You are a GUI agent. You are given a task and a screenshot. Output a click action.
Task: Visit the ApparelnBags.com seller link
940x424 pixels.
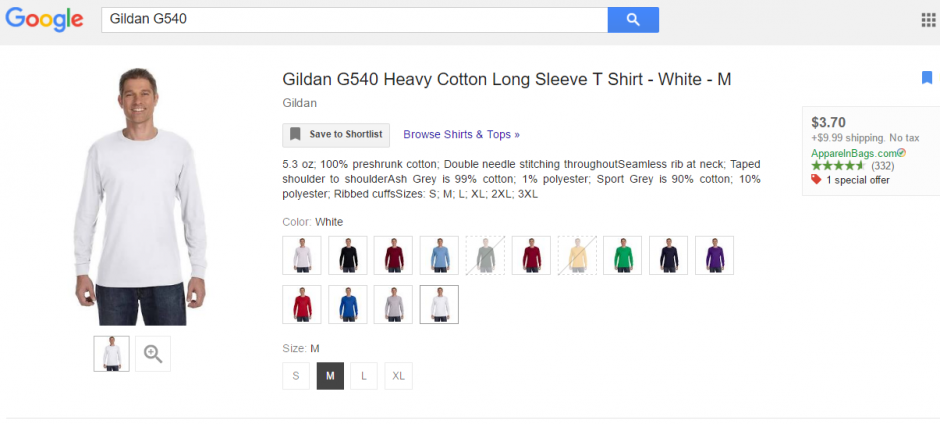[x=854, y=153]
